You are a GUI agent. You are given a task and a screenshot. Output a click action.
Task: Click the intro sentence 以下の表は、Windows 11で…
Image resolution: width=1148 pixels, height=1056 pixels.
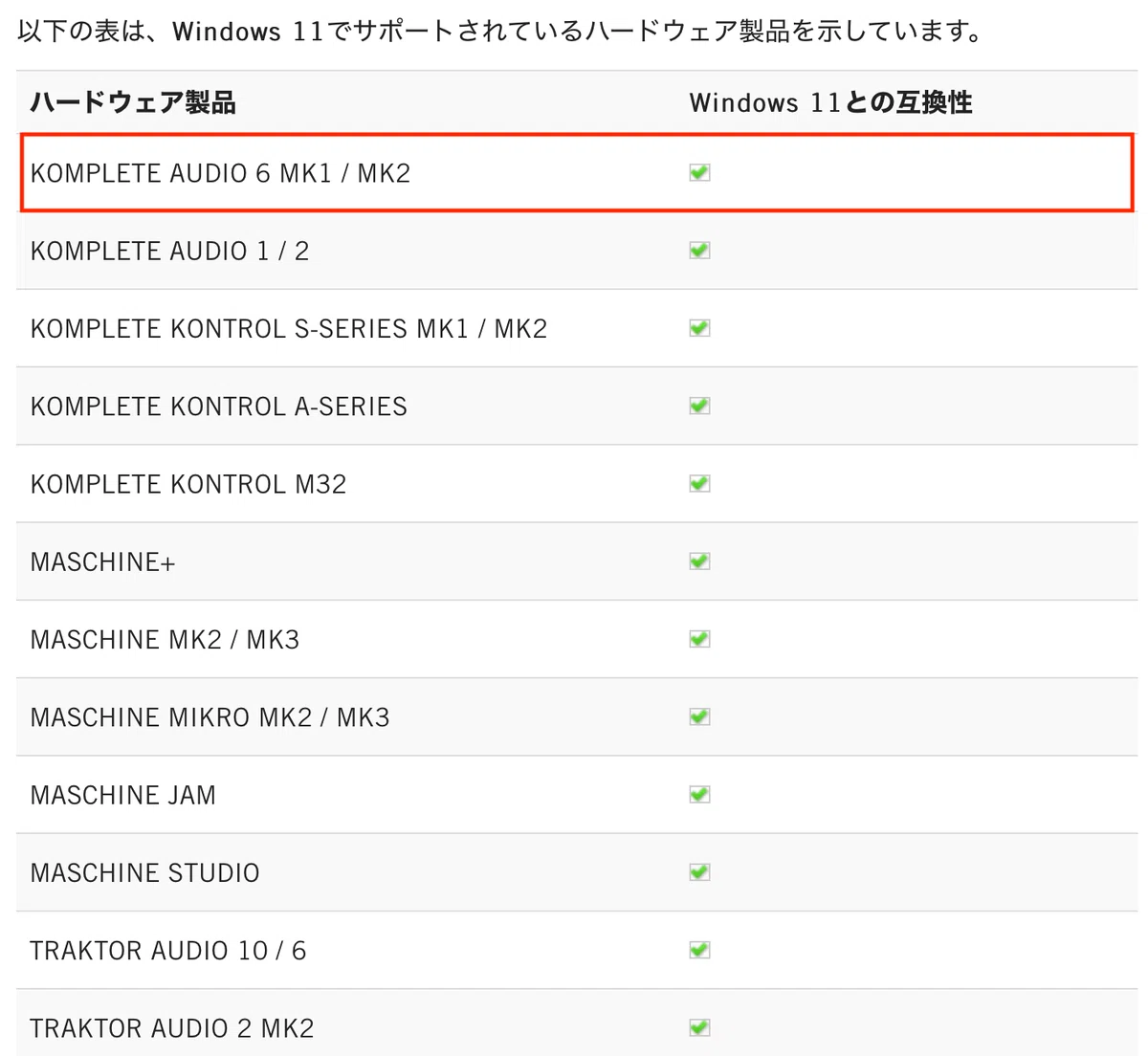[x=502, y=32]
